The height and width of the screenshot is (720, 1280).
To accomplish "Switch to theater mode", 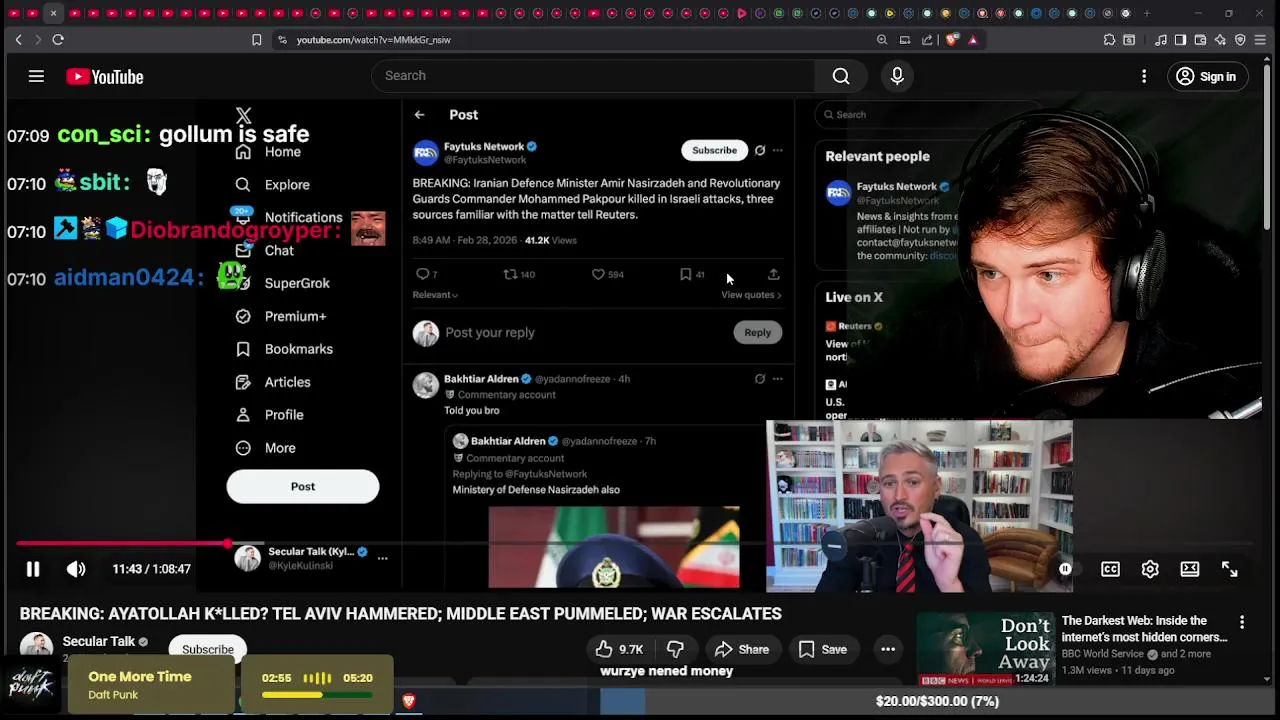I will (1190, 569).
